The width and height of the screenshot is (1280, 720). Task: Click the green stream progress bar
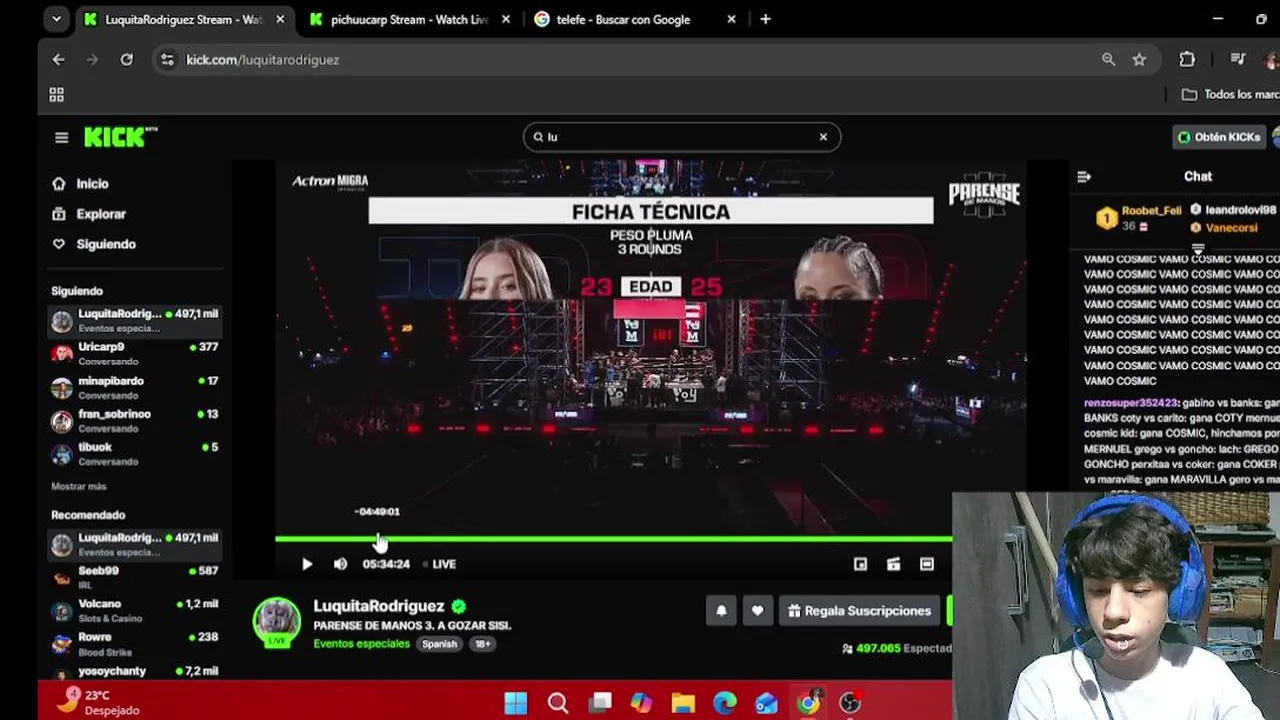coord(613,539)
